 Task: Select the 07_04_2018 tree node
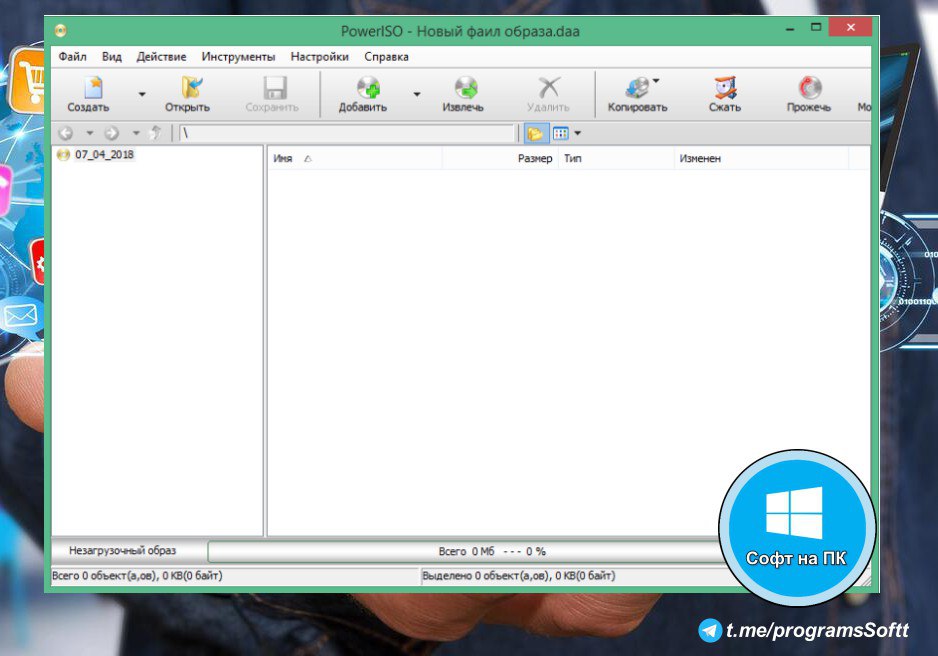[x=104, y=155]
